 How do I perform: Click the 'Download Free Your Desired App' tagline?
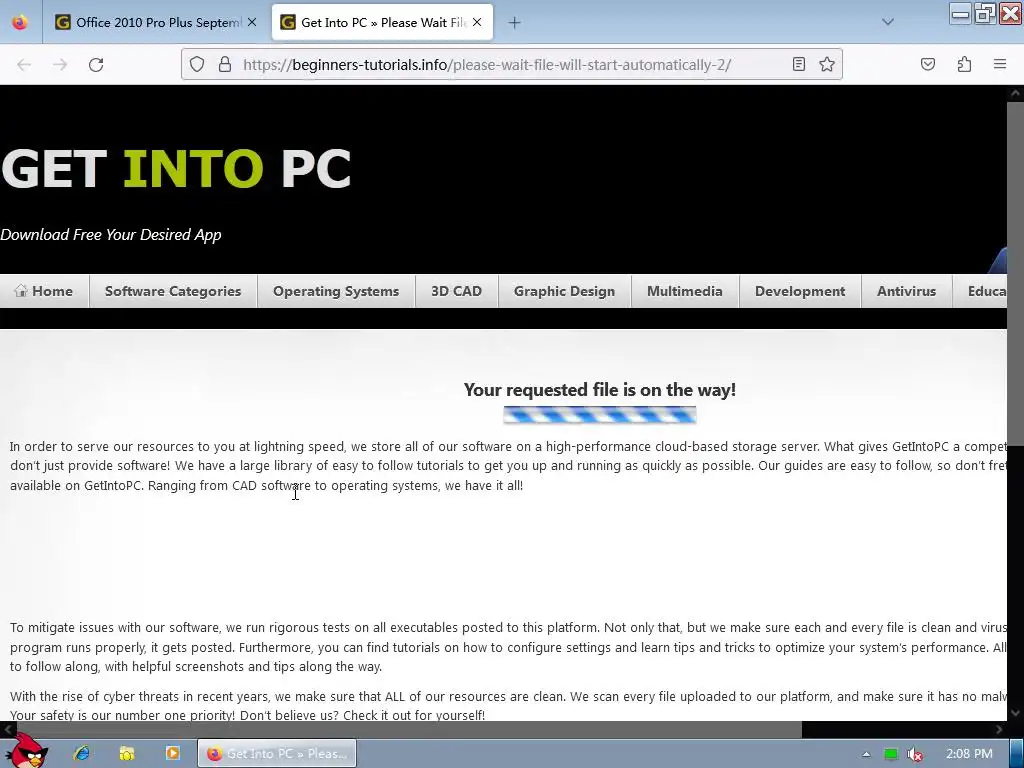point(110,235)
